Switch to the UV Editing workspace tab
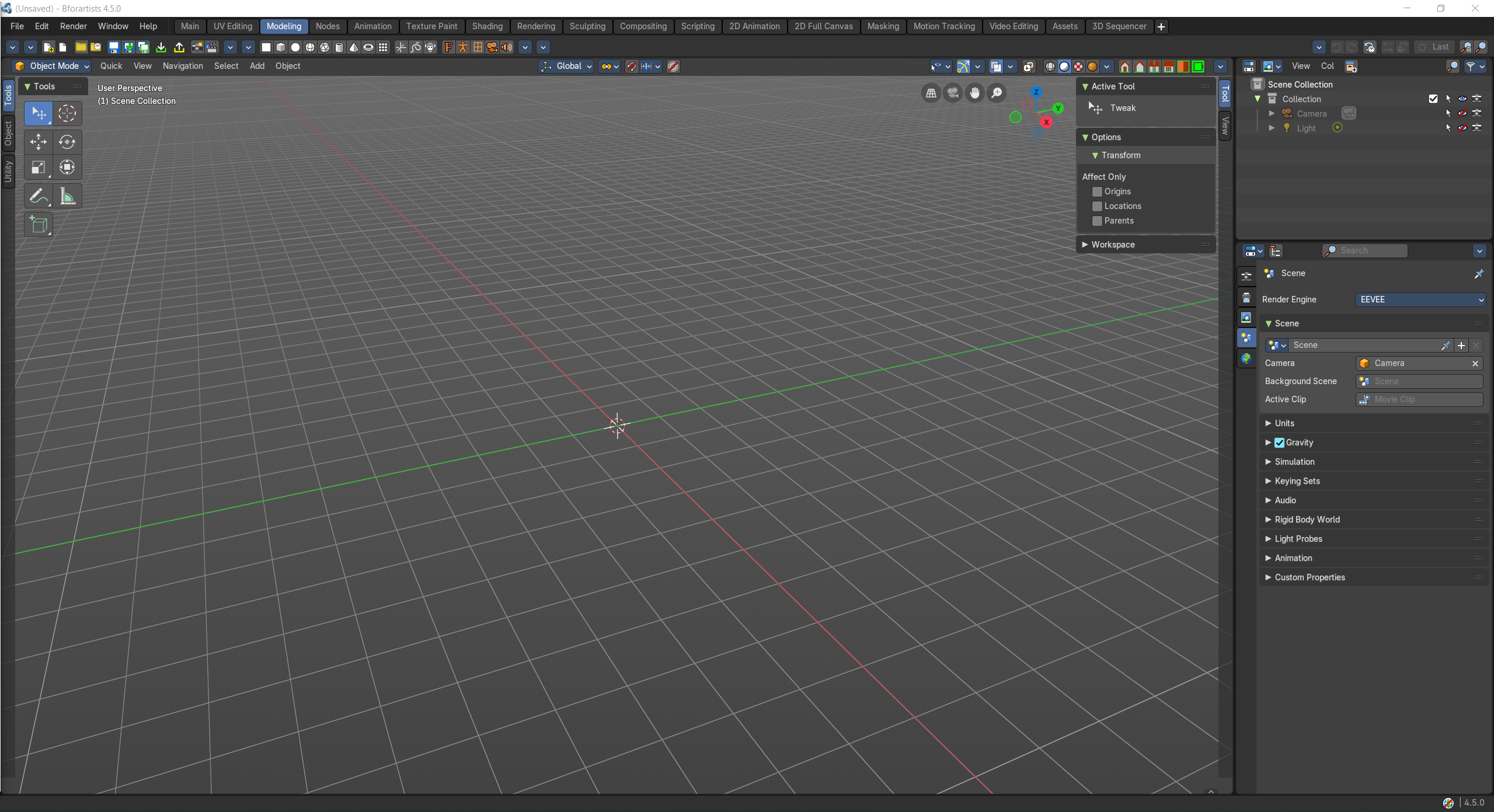Screen dimensions: 1494x812 (x=233, y=26)
